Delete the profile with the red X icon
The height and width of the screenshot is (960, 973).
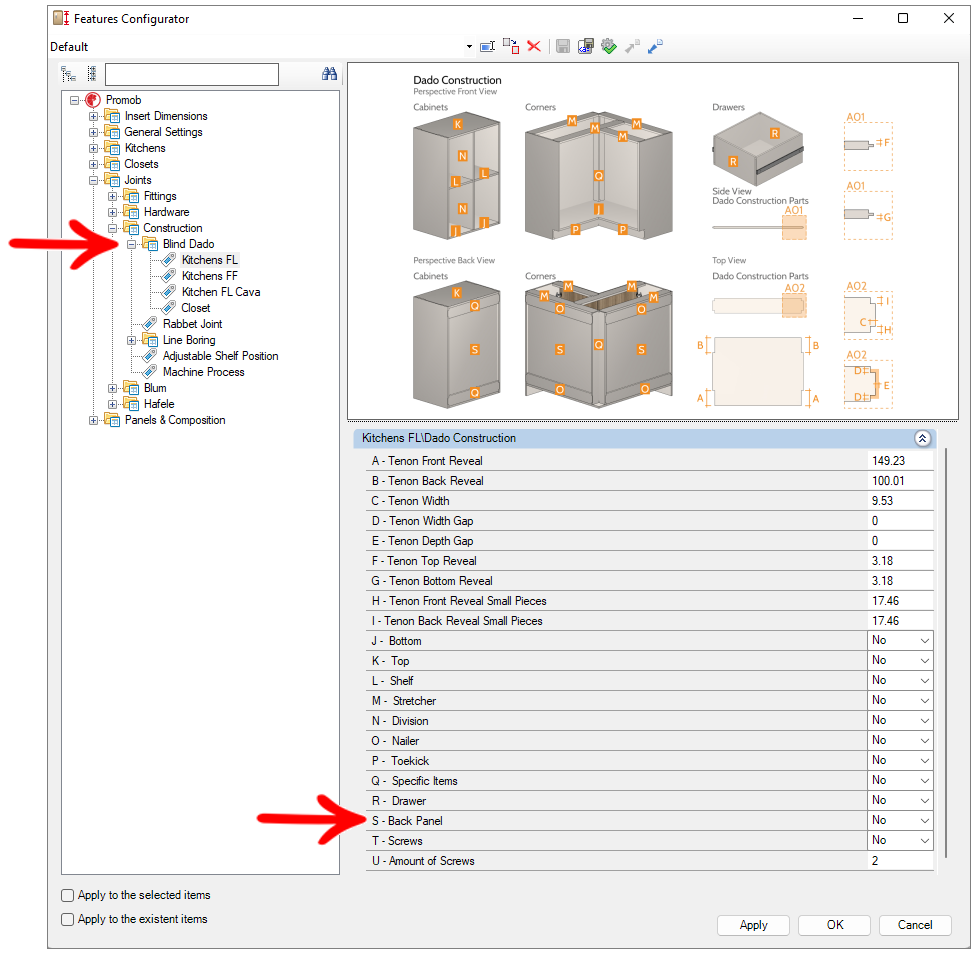534,47
